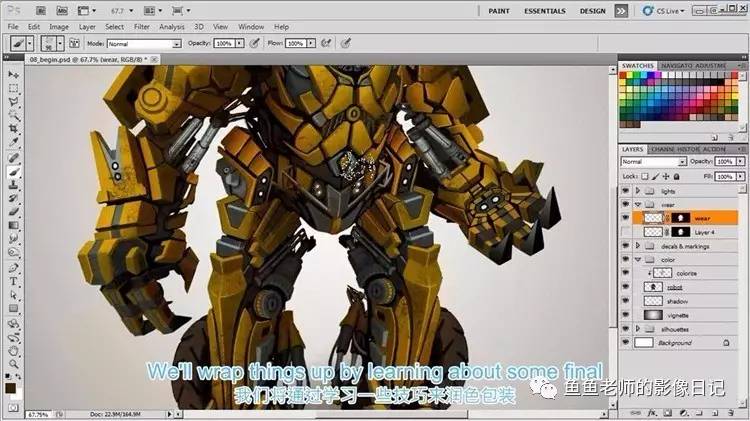Select the Crop tool
This screenshot has height=421, width=750.
(13, 129)
